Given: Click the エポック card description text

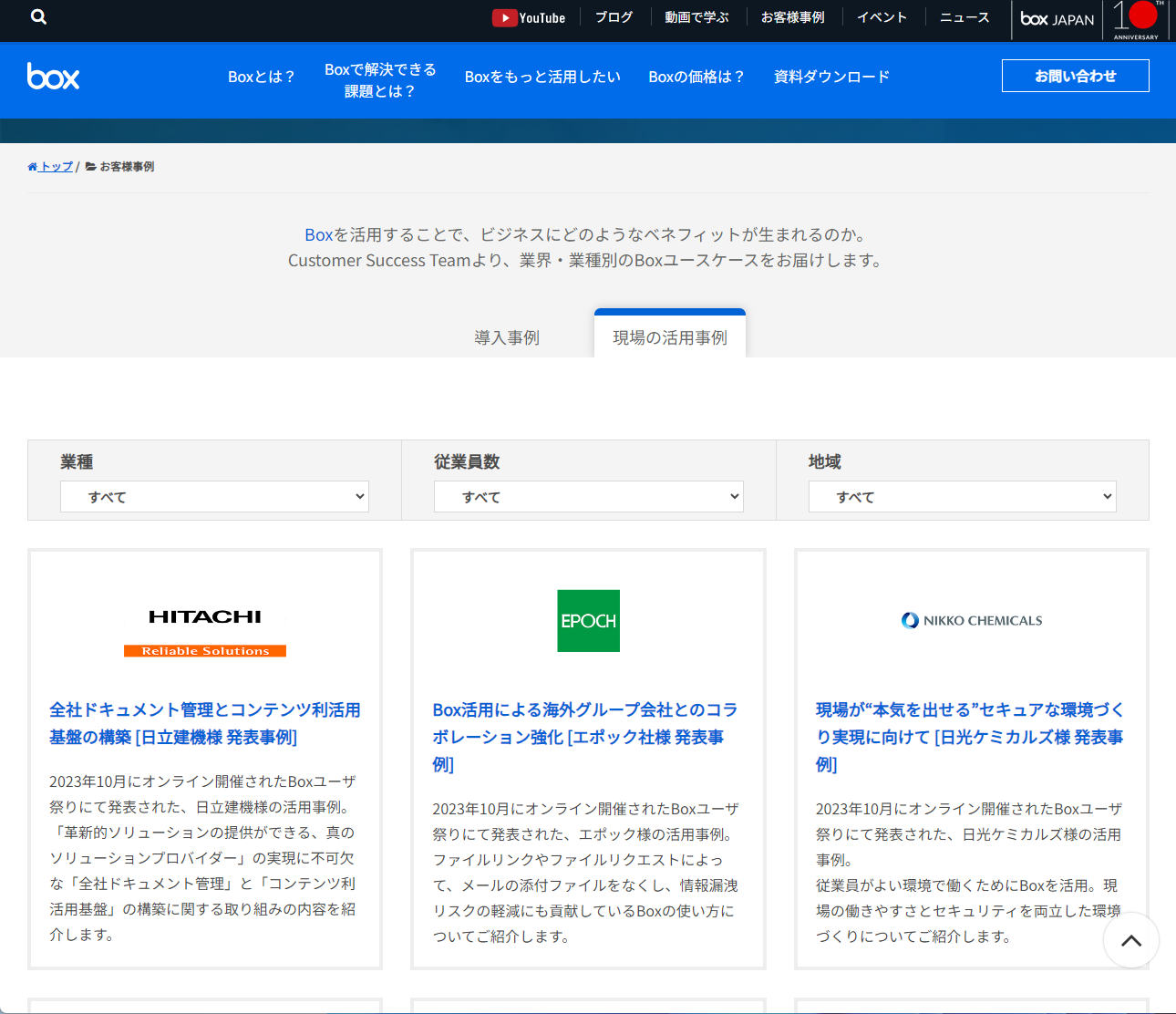Looking at the screenshot, I should click(x=586, y=873).
